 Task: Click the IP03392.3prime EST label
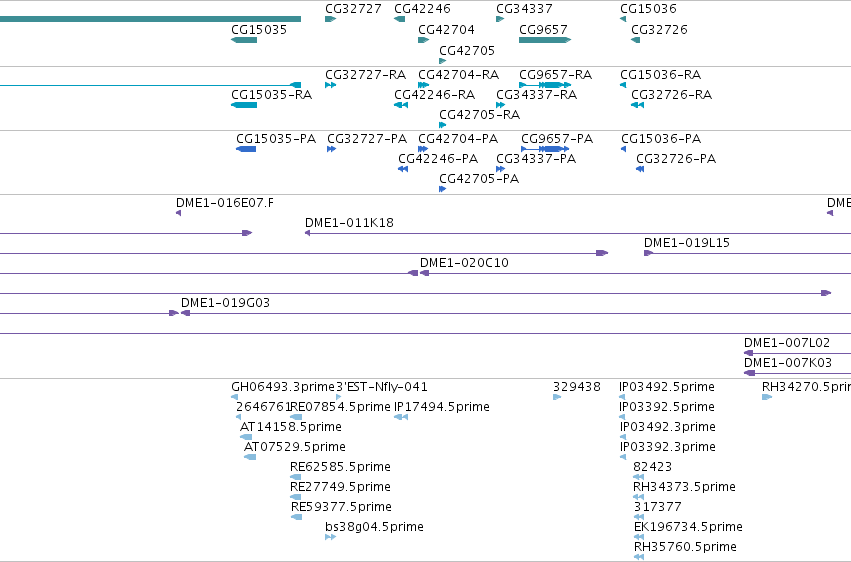tap(667, 448)
